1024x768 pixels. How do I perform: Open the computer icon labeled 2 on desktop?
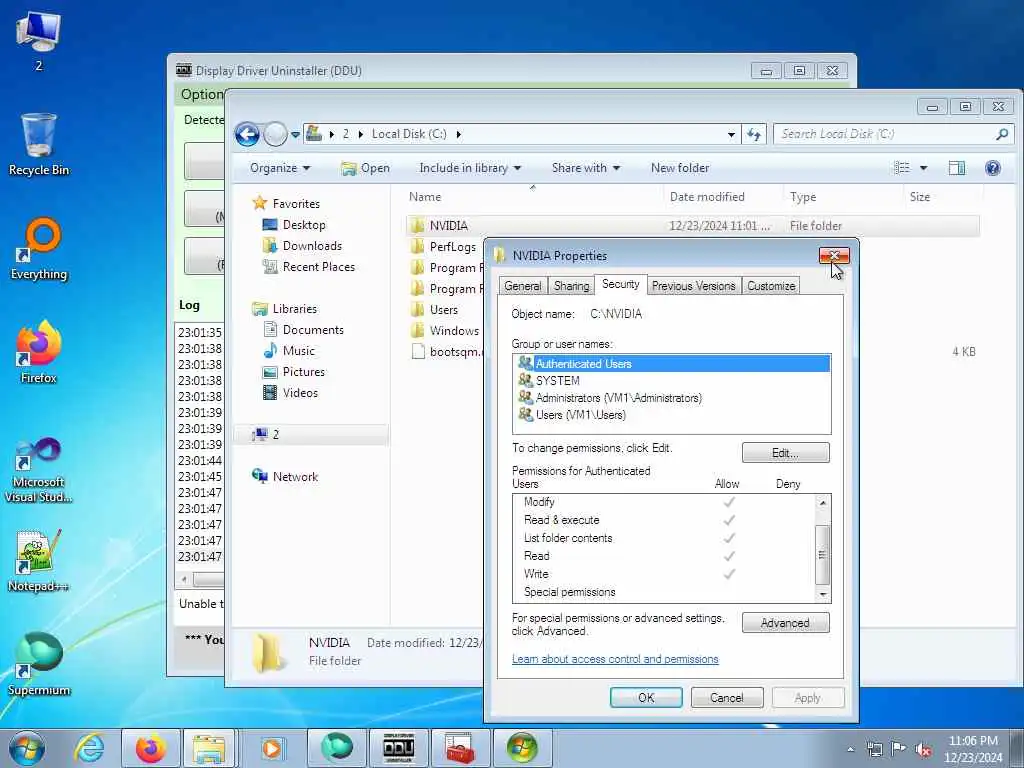(39, 40)
